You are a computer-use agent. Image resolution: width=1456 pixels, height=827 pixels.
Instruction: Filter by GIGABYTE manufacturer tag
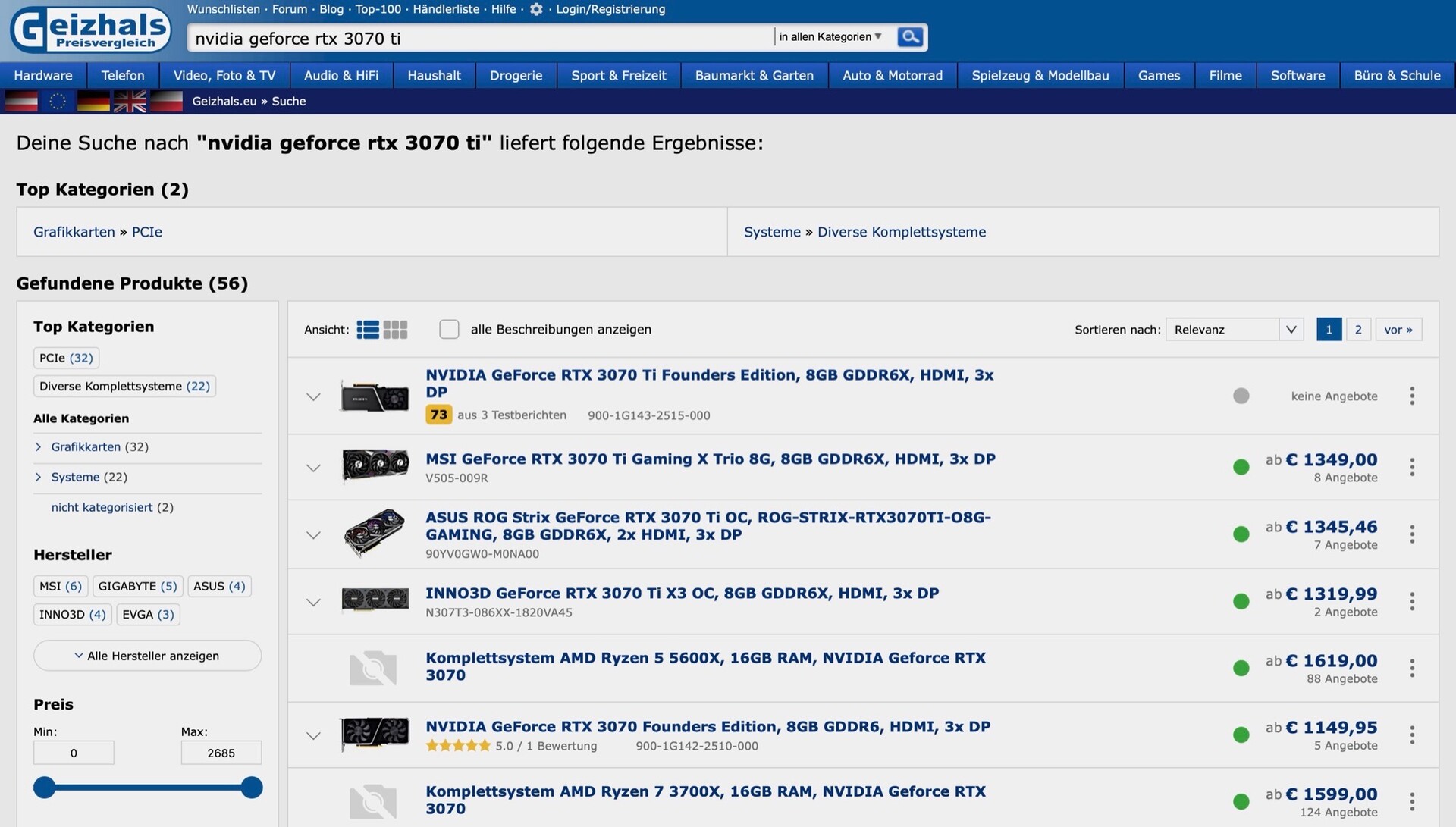pos(137,586)
